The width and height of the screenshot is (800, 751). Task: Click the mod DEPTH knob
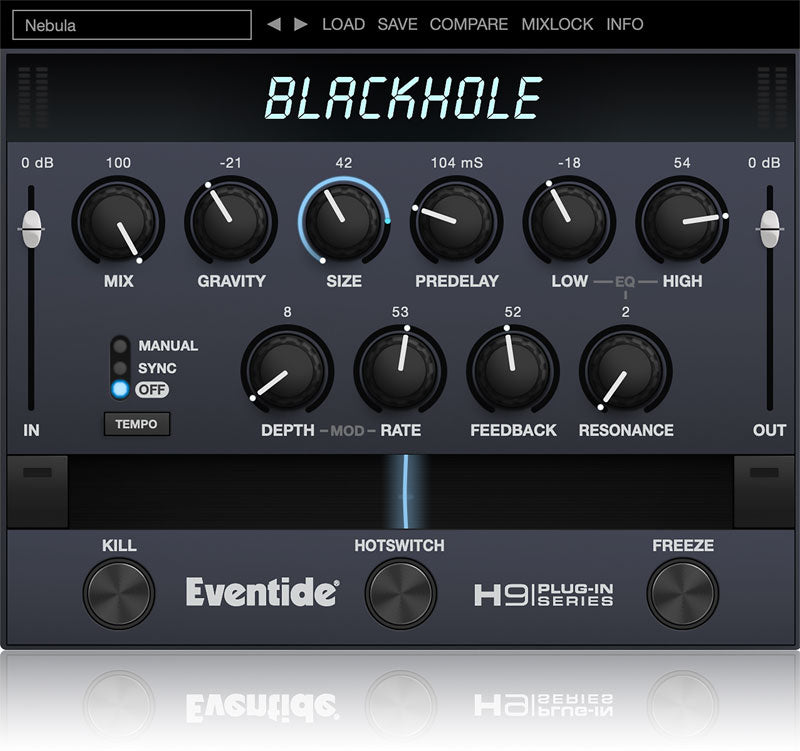point(287,369)
